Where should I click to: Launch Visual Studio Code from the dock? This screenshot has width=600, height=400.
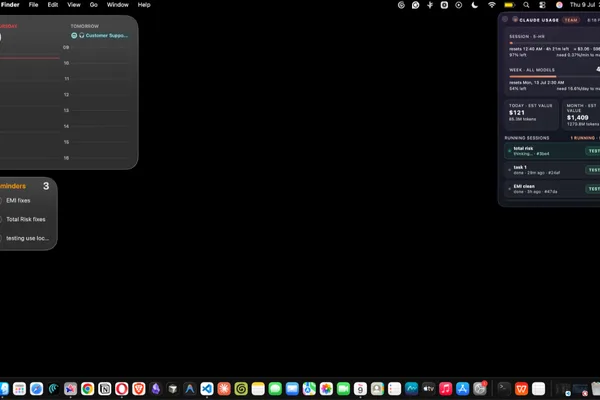(207, 389)
